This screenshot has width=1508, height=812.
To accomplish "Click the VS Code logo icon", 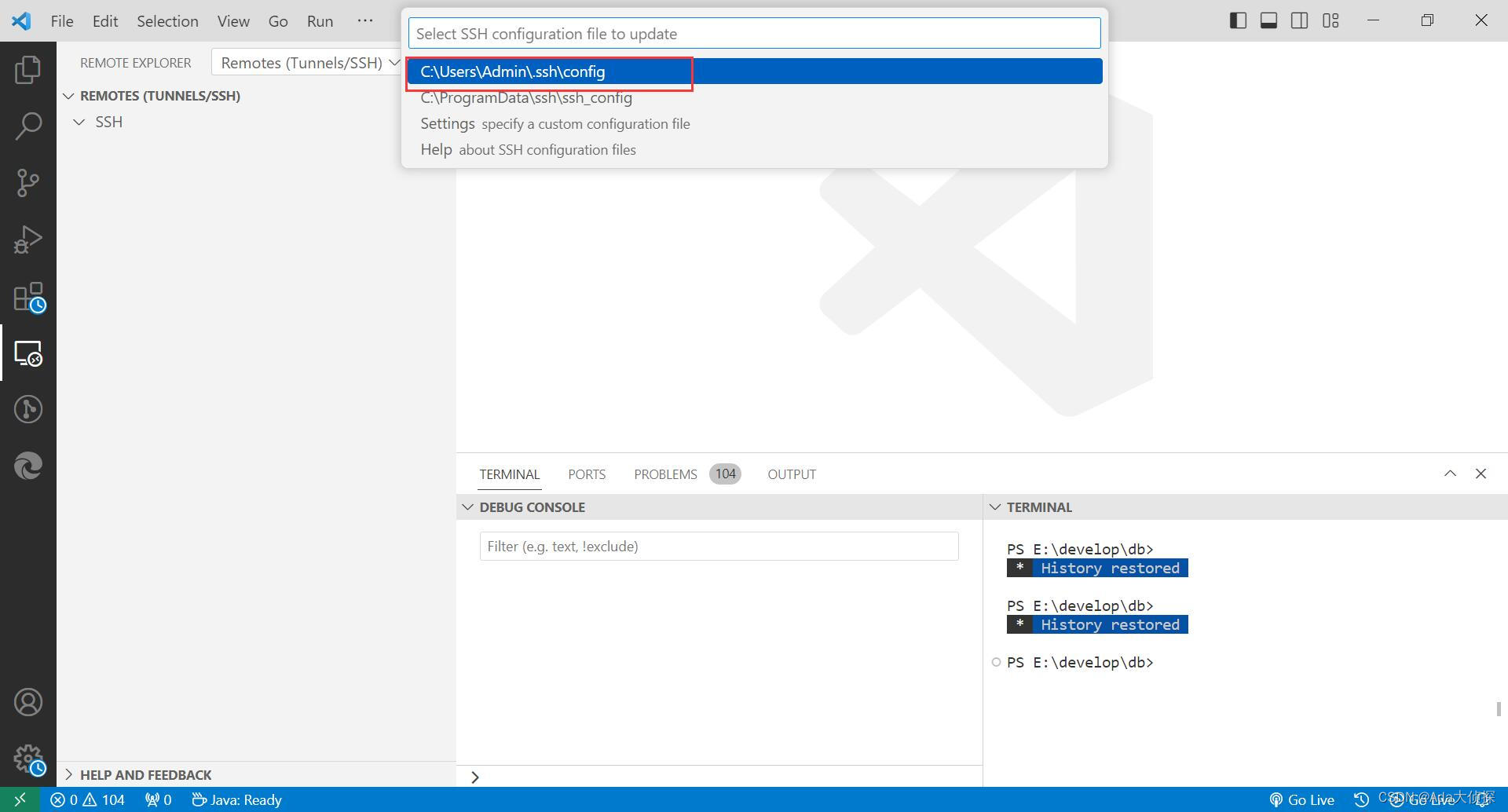I will pyautogui.click(x=21, y=20).
